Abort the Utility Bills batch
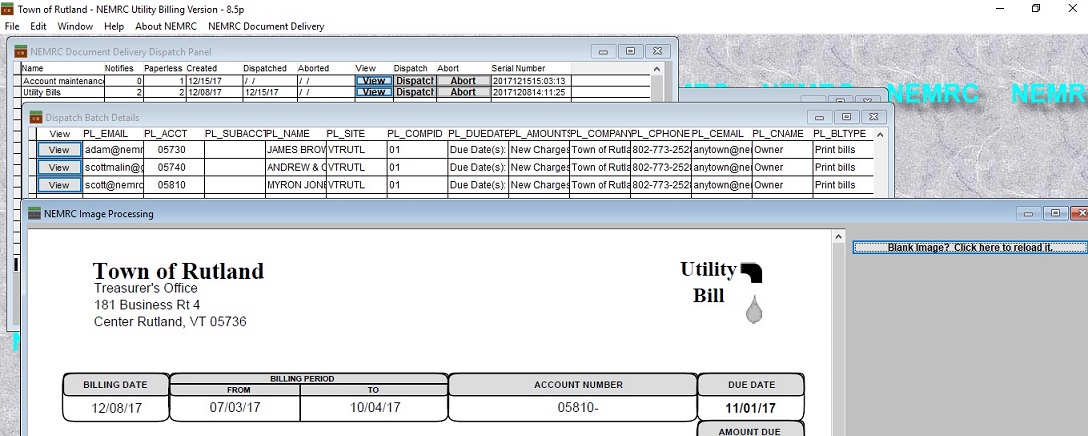Screen dimensions: 1088x436 point(463,92)
